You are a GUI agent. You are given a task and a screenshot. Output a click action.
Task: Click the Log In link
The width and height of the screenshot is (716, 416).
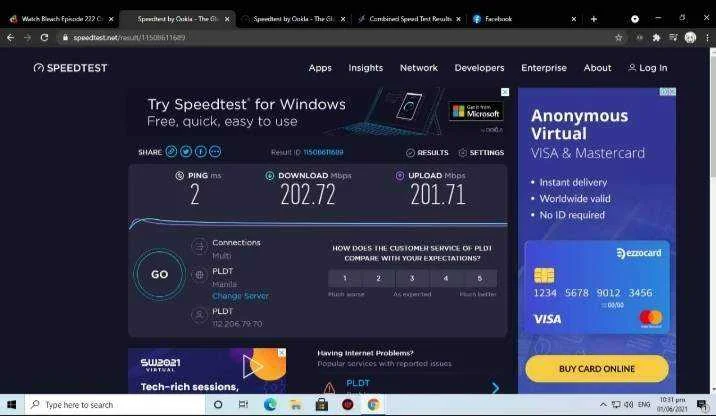tap(648, 68)
